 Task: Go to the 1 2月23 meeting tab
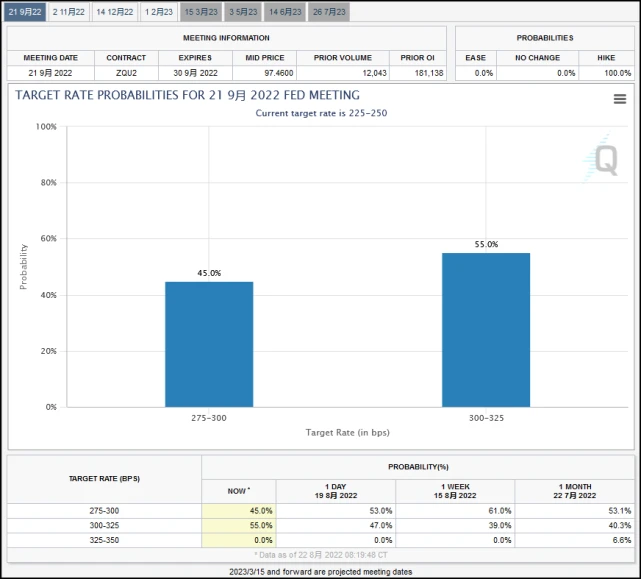pos(158,12)
